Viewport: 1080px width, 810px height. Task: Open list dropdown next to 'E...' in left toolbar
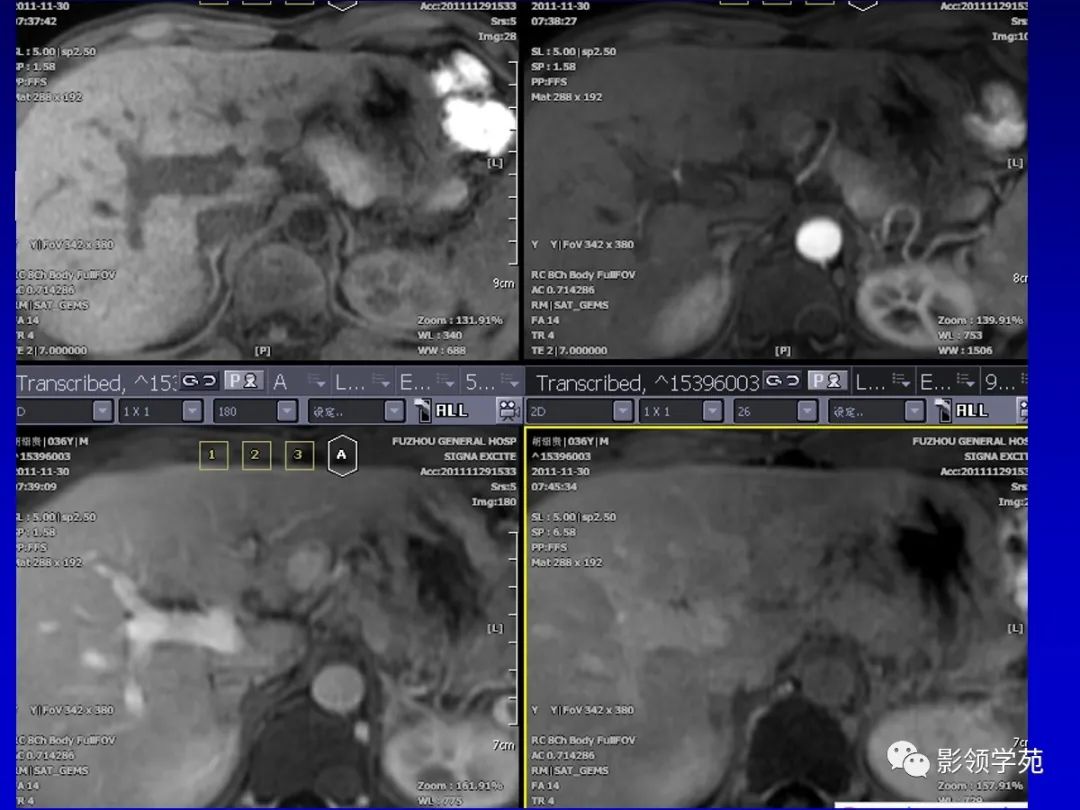(x=446, y=381)
